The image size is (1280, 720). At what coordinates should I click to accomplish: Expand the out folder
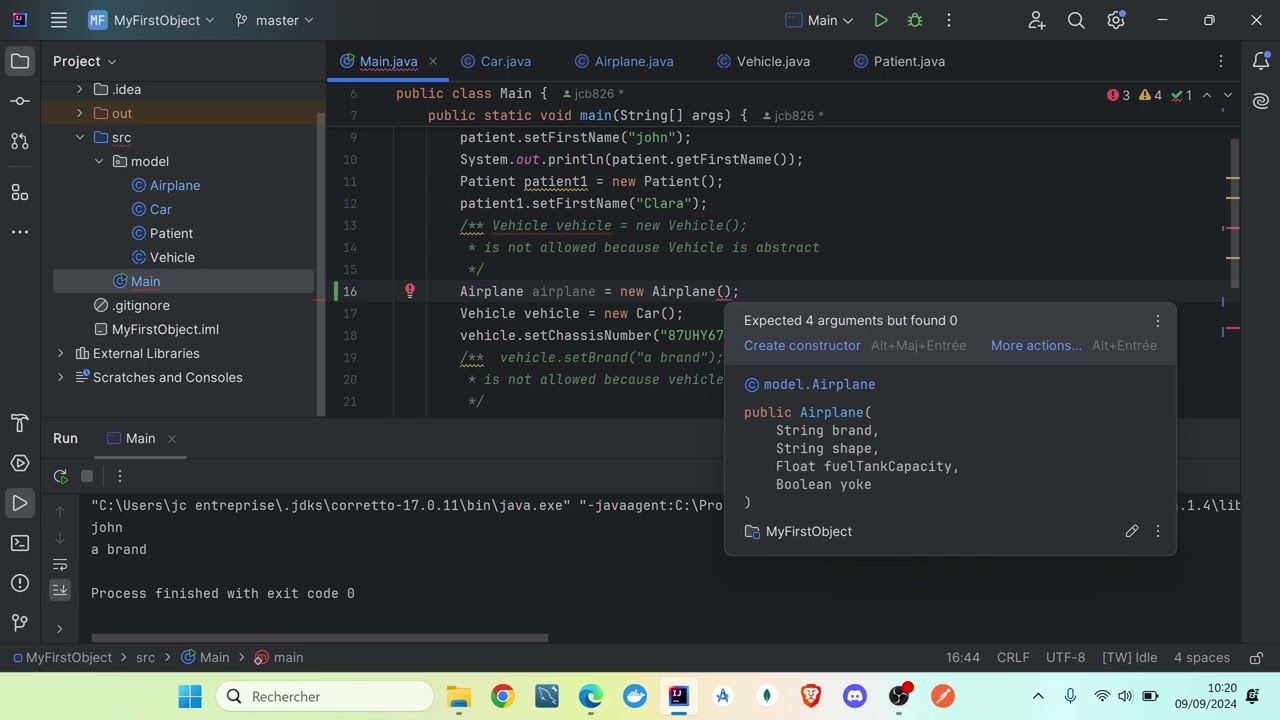[80, 113]
